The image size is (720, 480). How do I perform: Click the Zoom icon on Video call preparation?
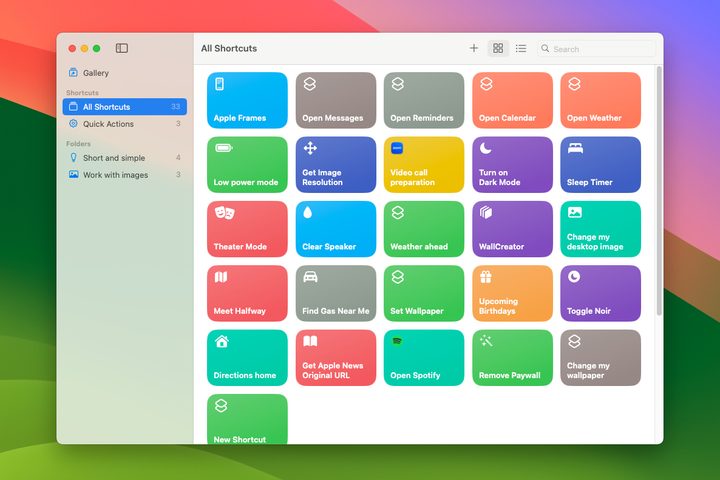397,148
